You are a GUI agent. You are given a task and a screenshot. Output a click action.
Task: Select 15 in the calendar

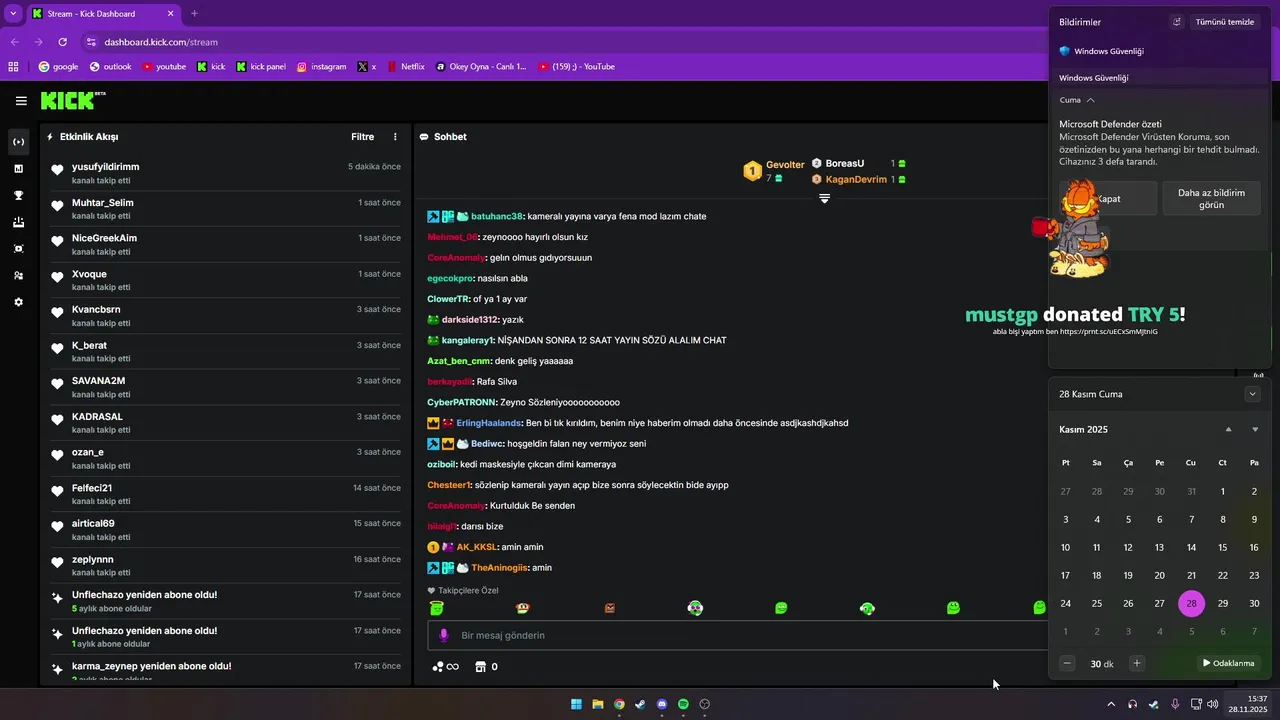click(1222, 547)
